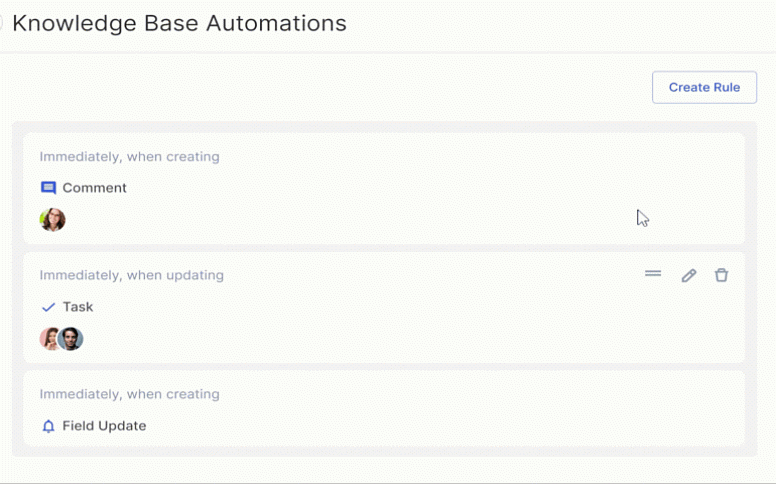Open the first 'Immediately, when creating' rule

click(129, 157)
